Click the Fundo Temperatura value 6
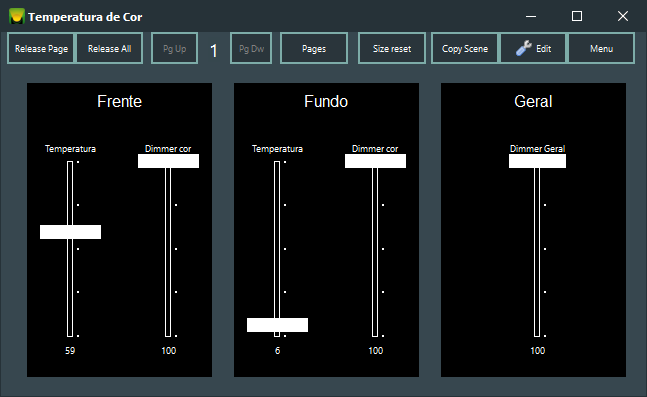Image resolution: width=647 pixels, height=397 pixels. pyautogui.click(x=277, y=351)
